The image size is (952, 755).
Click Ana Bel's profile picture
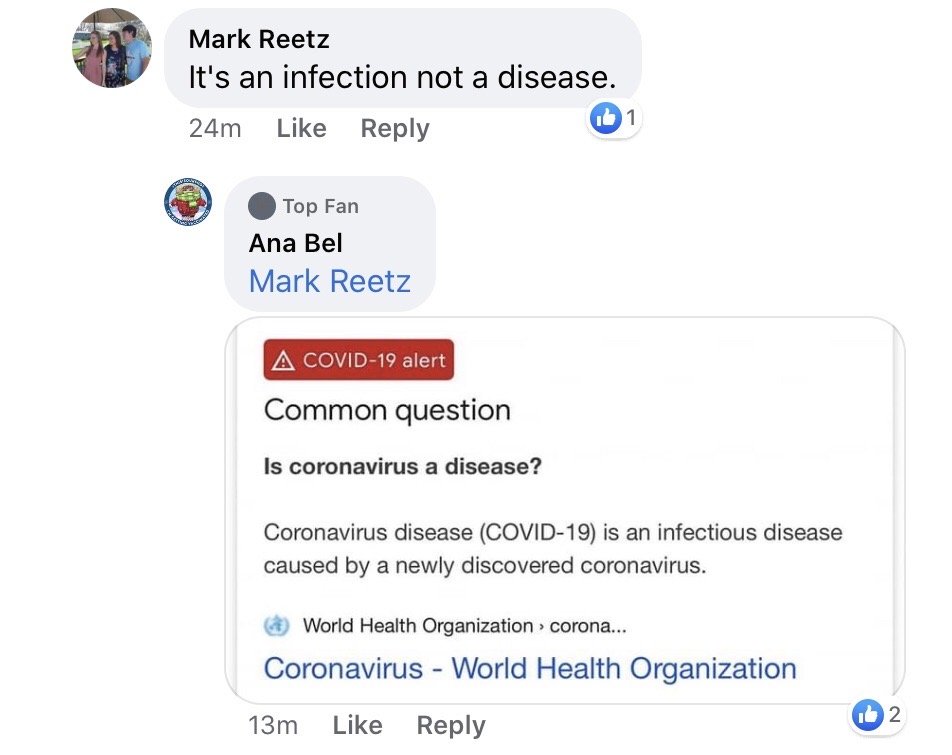coord(188,201)
